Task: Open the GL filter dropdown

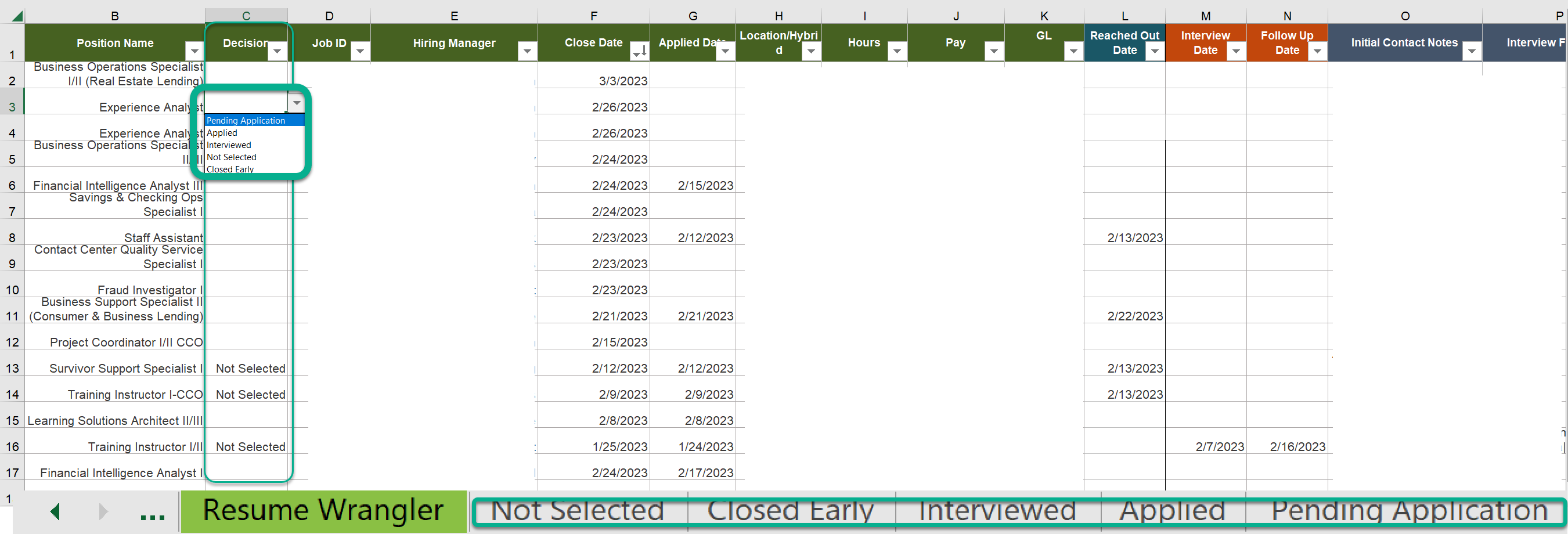Action: pyautogui.click(x=1073, y=51)
